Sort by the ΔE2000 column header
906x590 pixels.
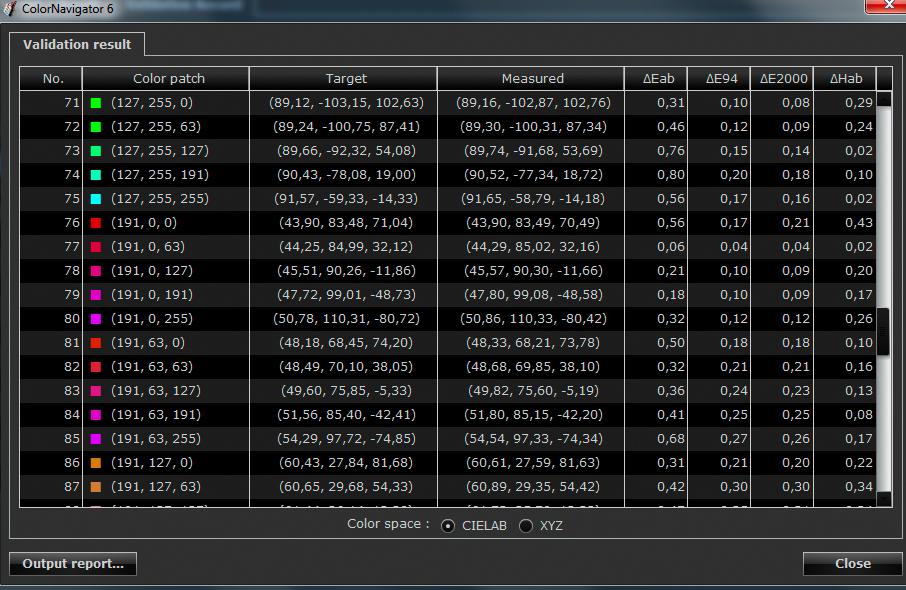pyautogui.click(x=782, y=79)
